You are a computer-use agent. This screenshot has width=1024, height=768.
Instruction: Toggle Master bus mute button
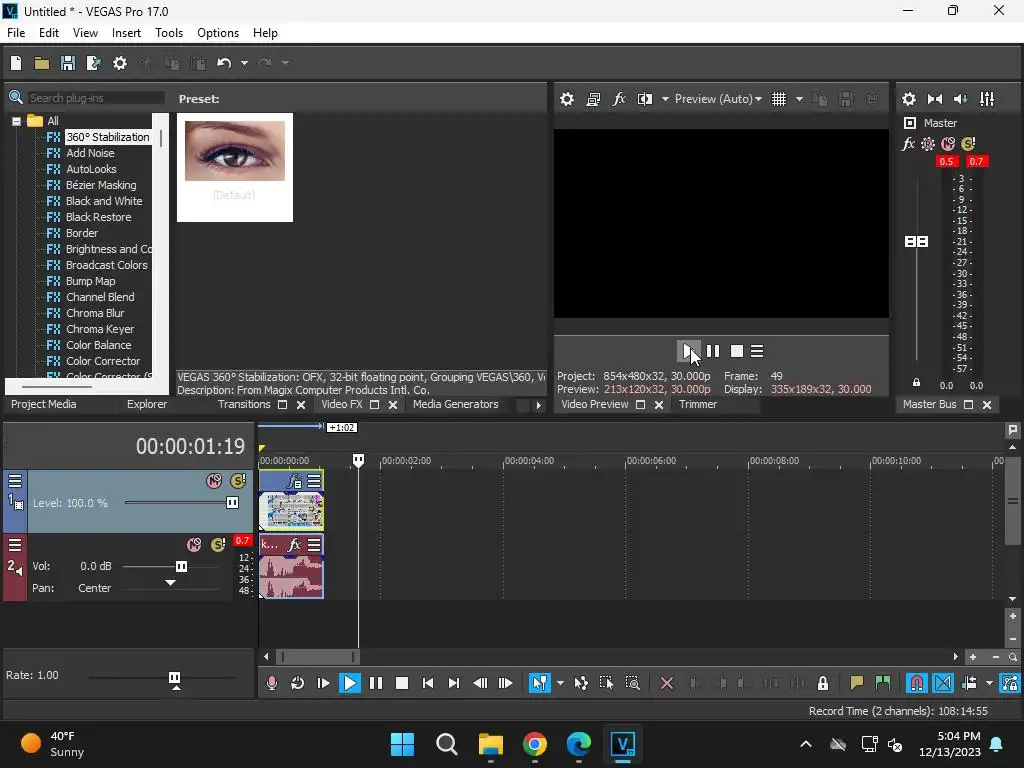coord(948,144)
